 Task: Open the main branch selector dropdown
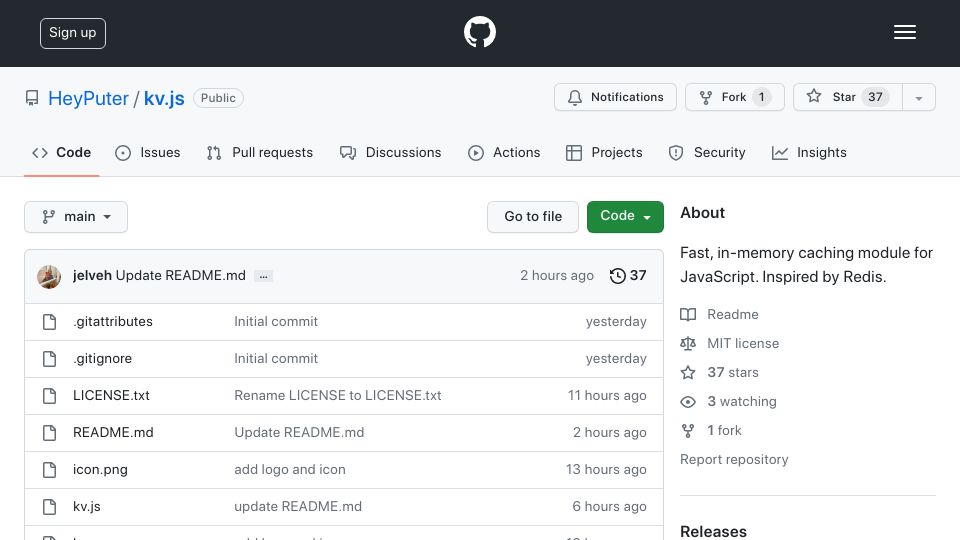[x=76, y=217]
